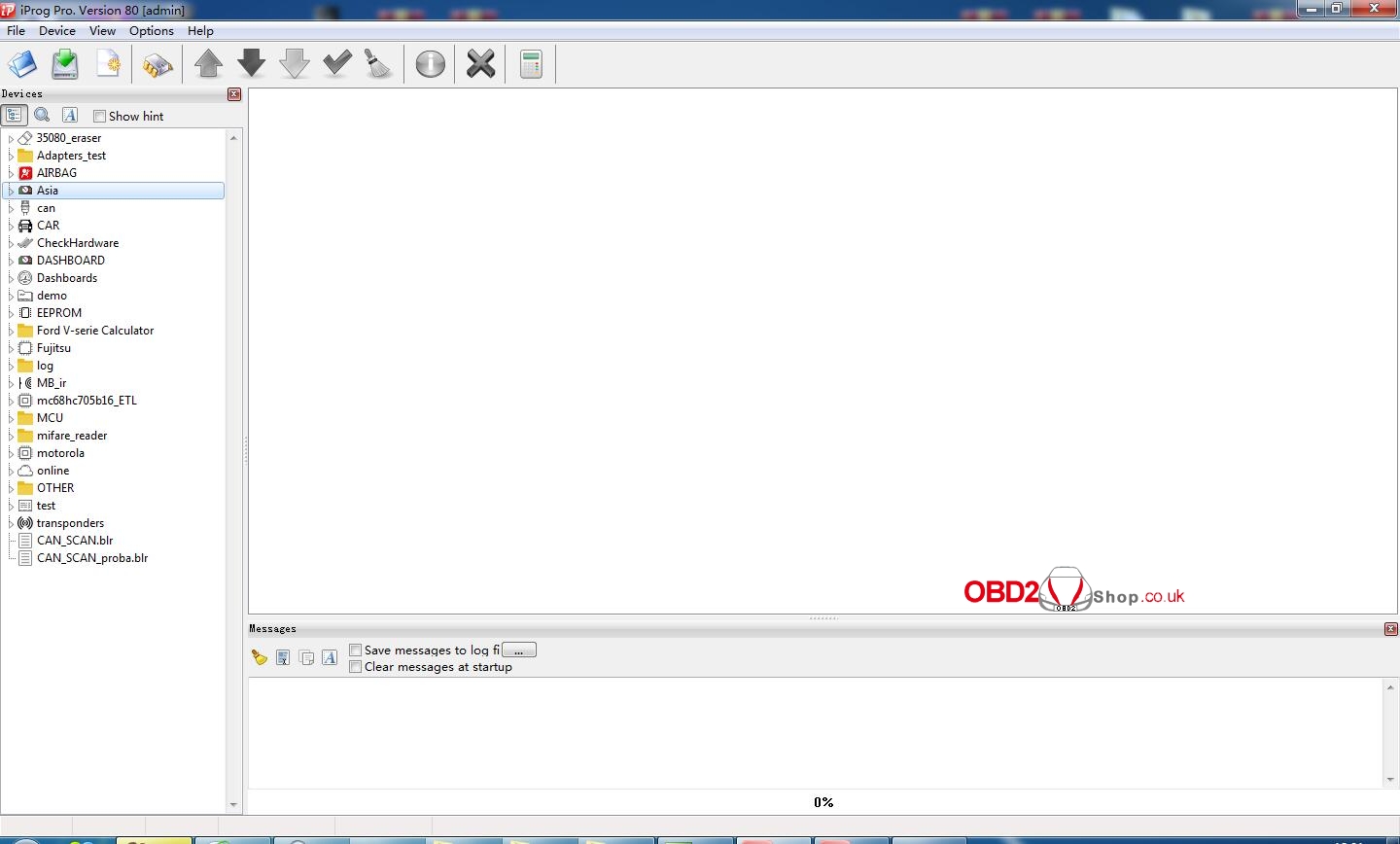This screenshot has width=1400, height=844.
Task: Click the blue Open file toolbar icon
Action: click(22, 65)
